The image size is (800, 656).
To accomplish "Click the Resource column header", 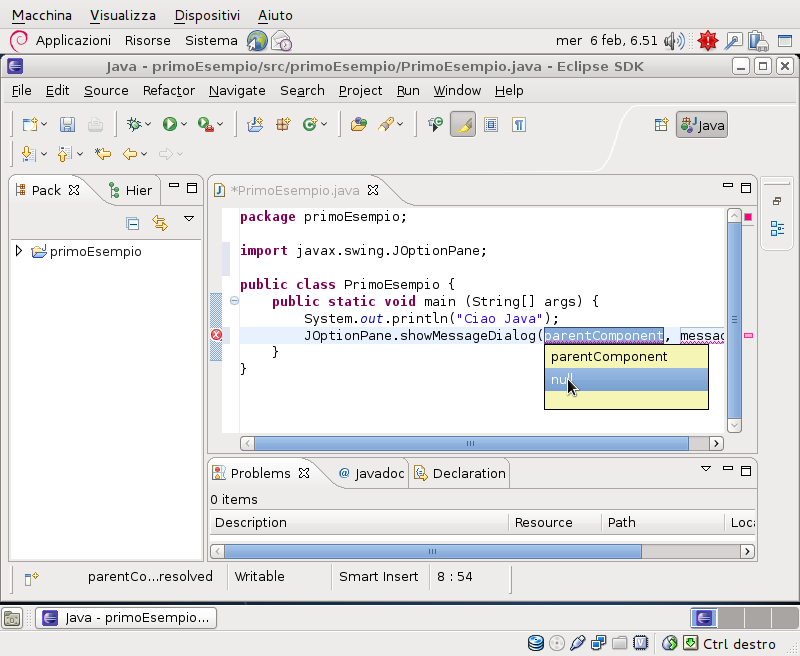I will click(x=555, y=522).
